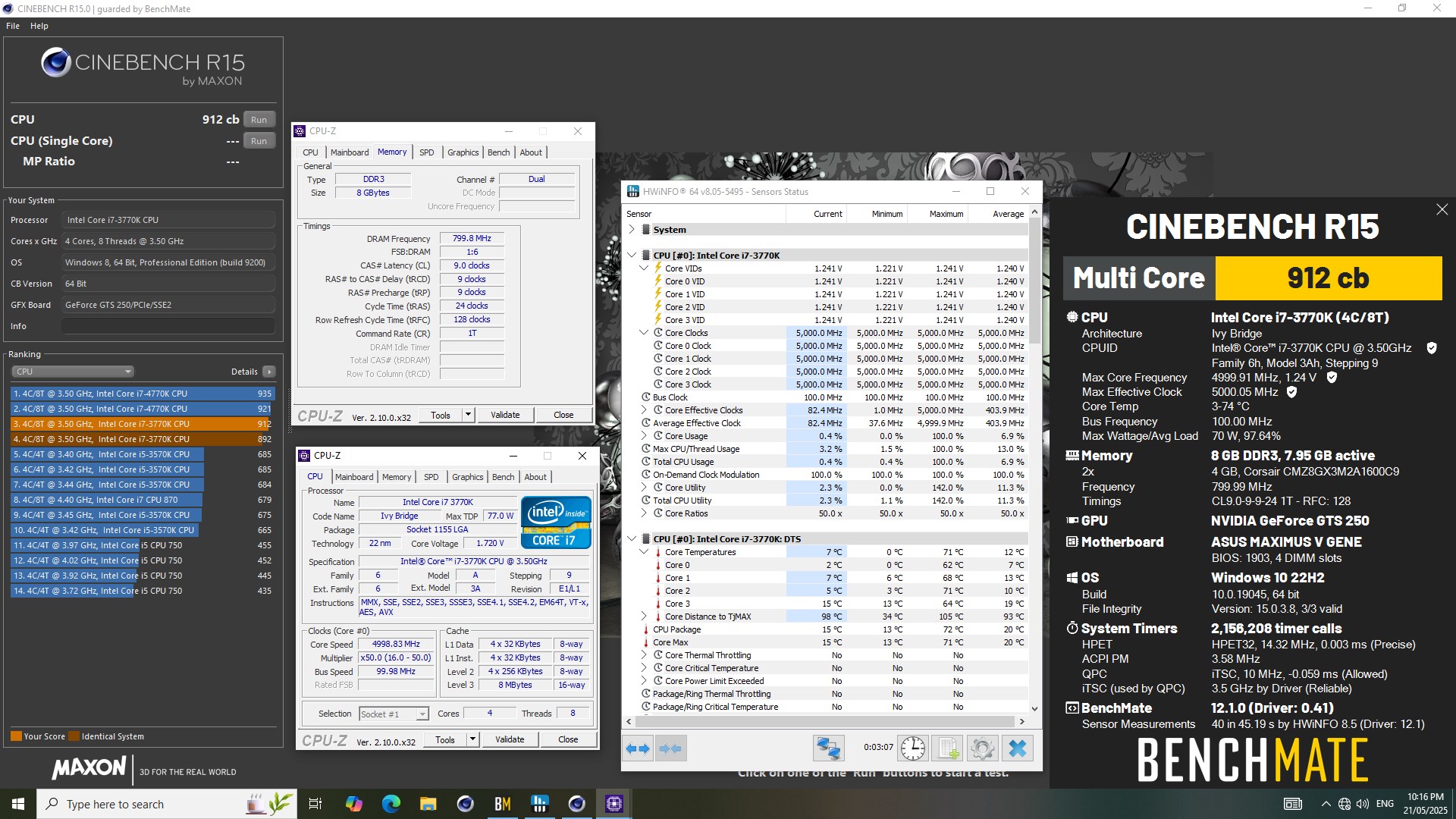Viewport: 1456px width, 819px height.
Task: Click Validate in CPU-Z processor window
Action: coord(510,739)
